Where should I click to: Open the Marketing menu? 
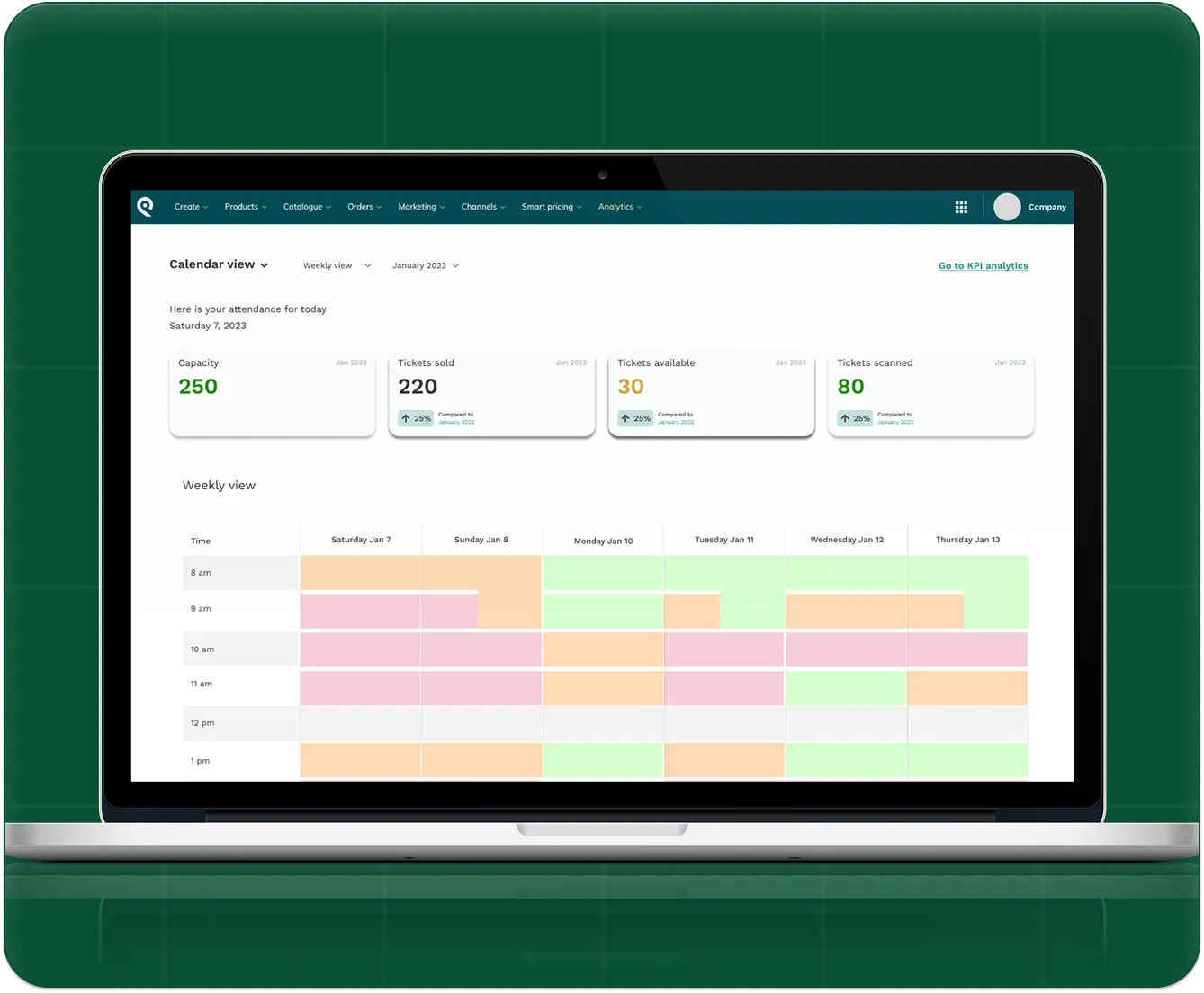(421, 207)
